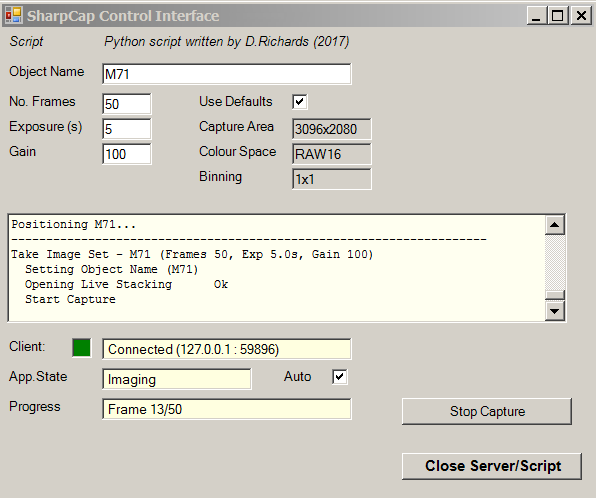Click the 'Binning' label
The image size is (596, 498).
coord(220,177)
